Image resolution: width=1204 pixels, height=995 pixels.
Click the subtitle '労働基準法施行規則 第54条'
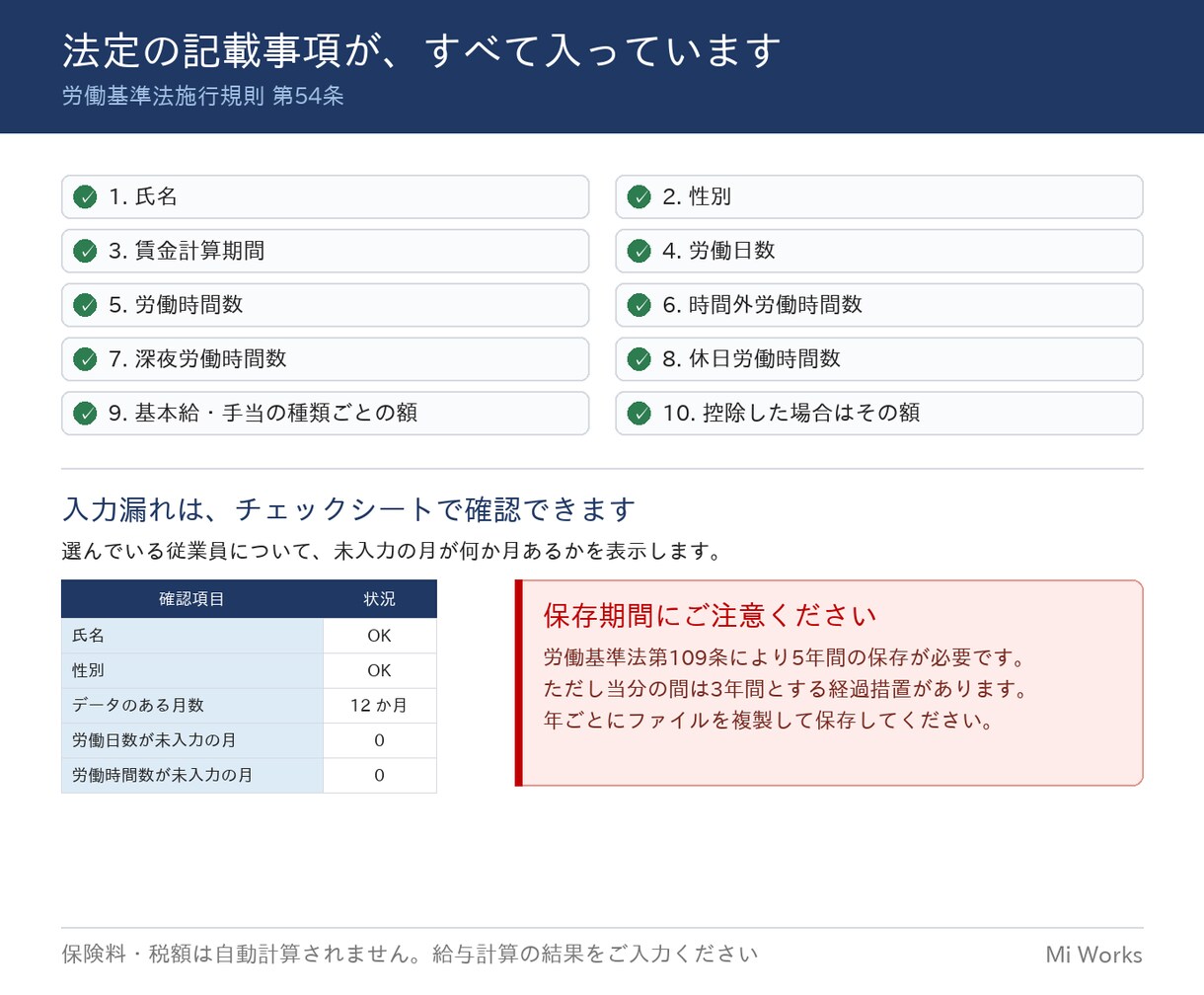pos(202,97)
